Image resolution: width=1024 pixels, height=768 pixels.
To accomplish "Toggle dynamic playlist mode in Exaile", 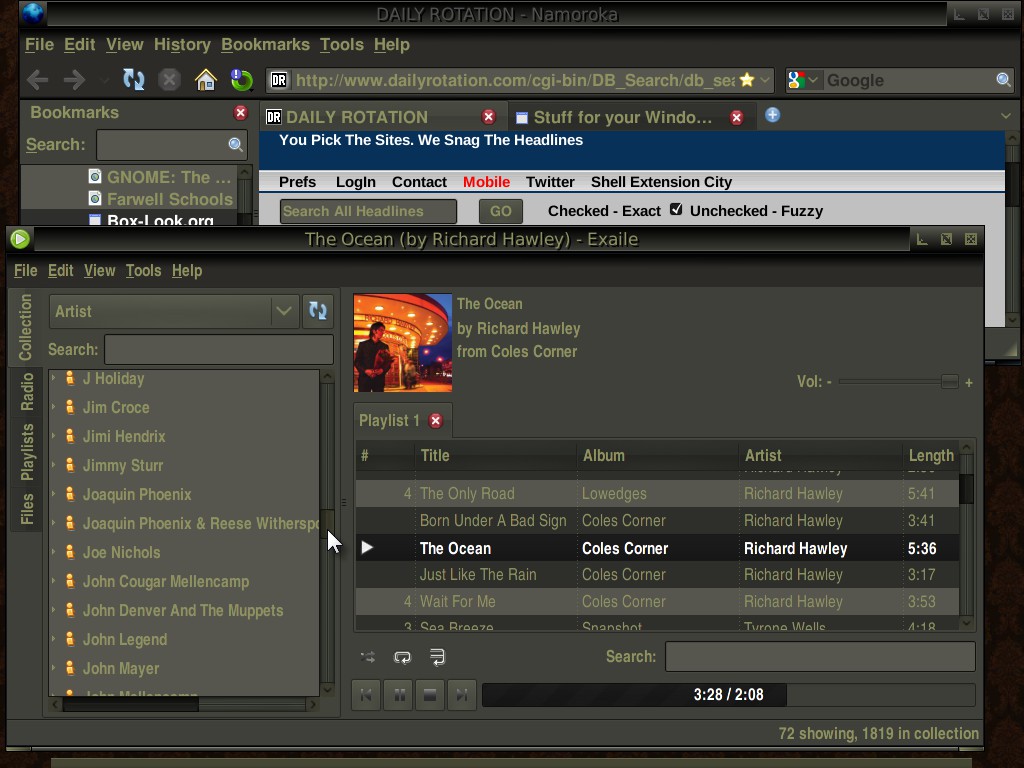I will click(x=437, y=657).
